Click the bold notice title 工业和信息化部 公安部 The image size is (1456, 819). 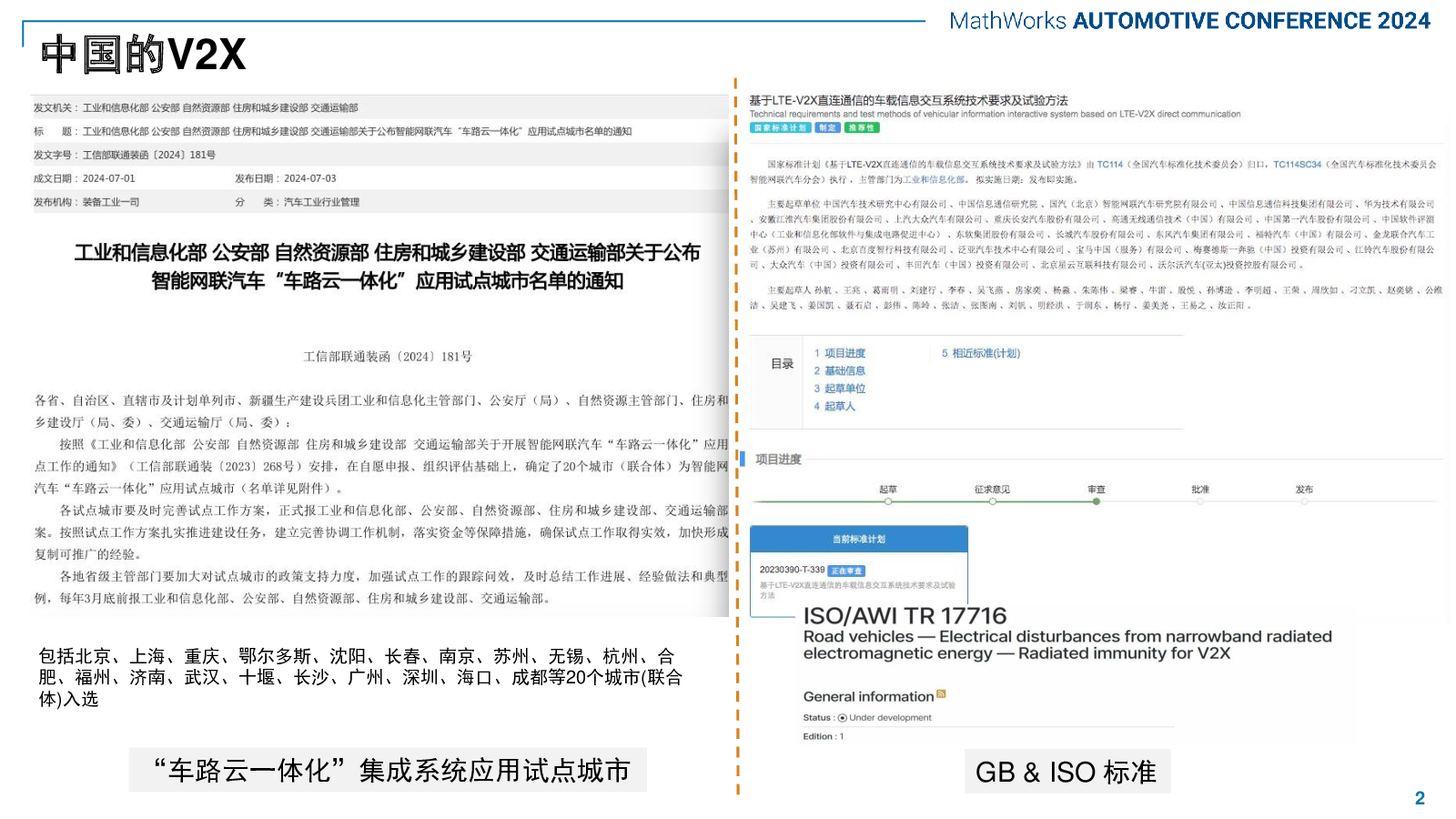pos(388,267)
